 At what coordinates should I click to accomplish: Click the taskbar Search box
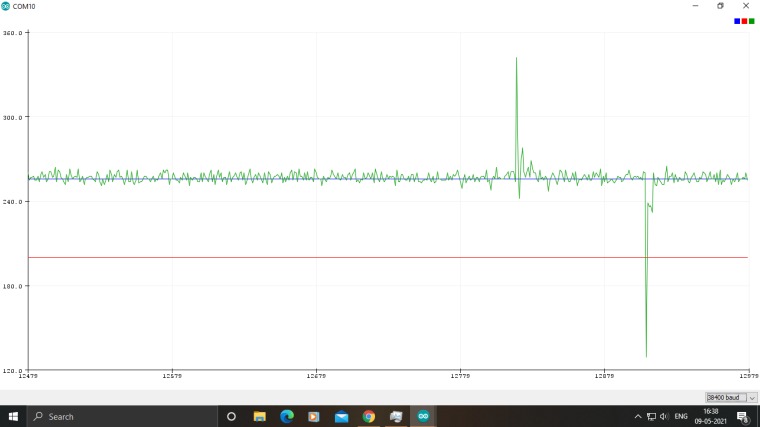tap(122, 416)
